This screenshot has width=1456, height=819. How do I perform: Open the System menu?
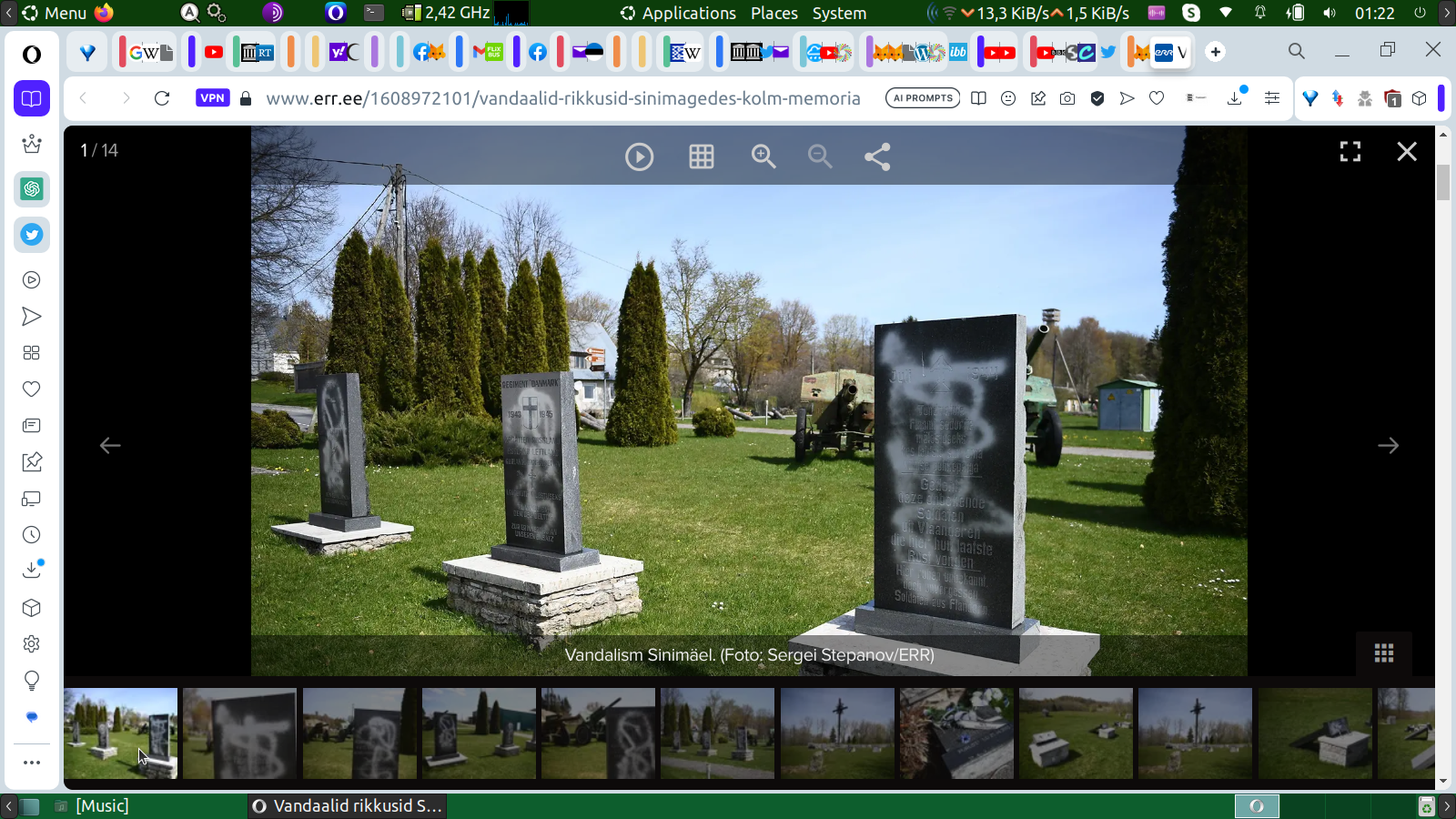click(x=839, y=13)
